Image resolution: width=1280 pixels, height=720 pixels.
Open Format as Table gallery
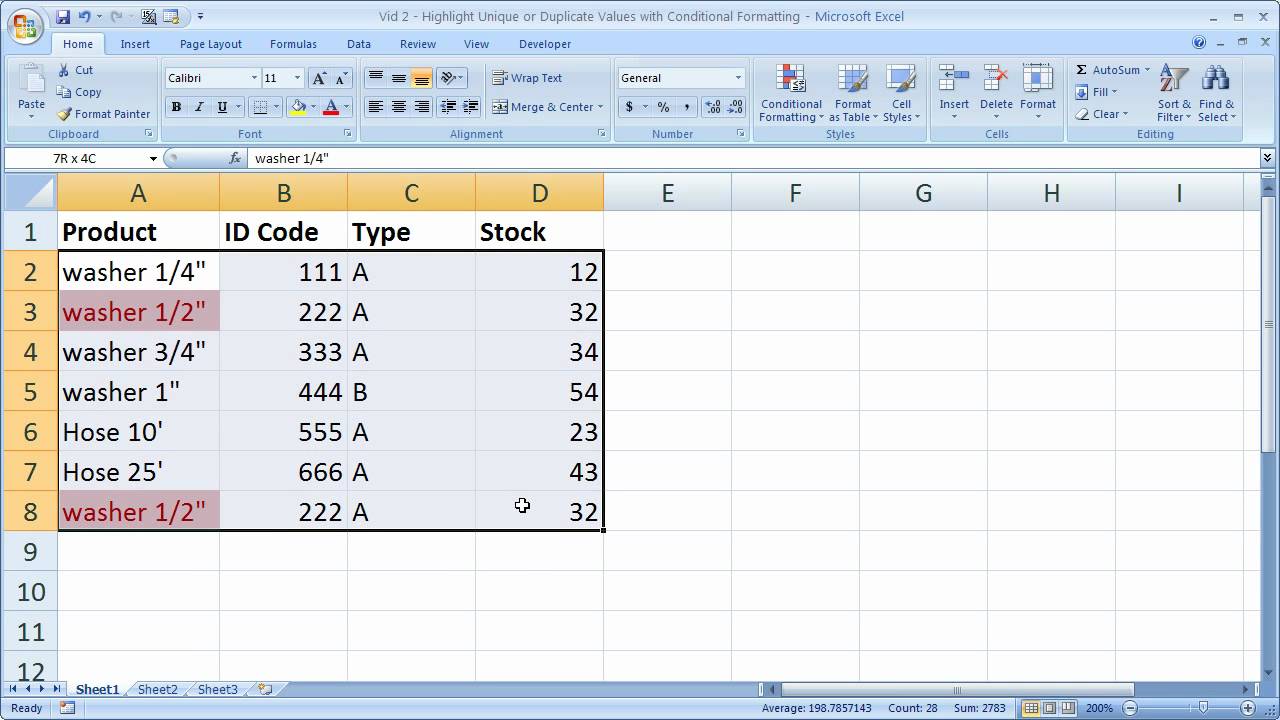click(853, 93)
